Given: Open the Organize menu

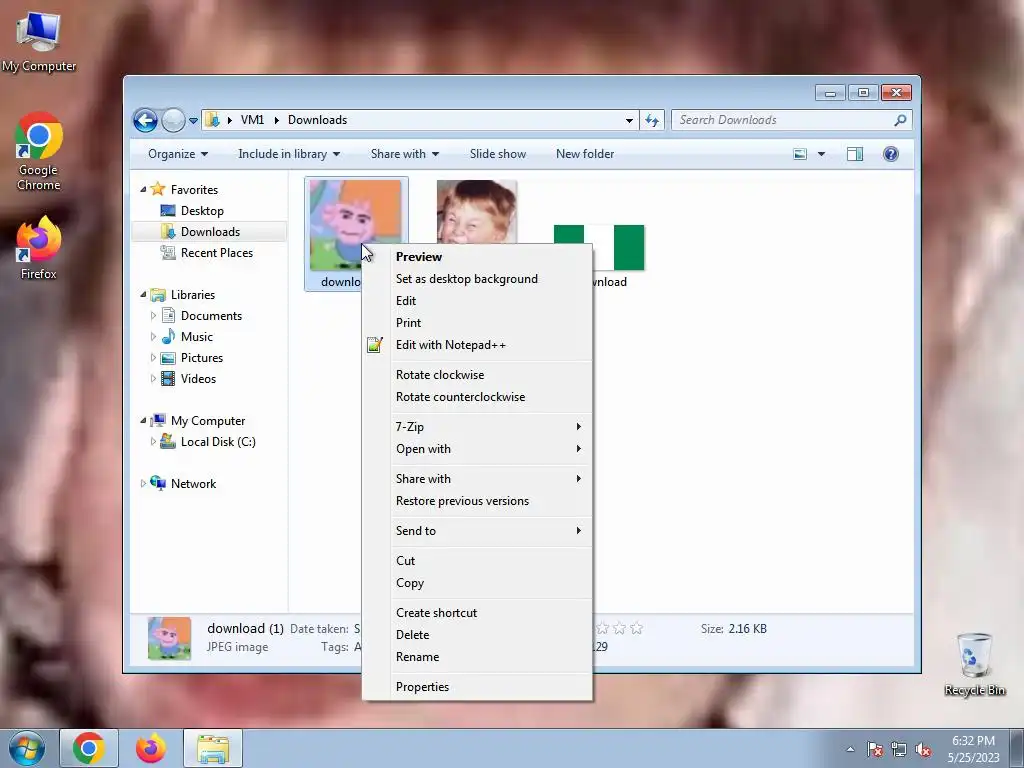Looking at the screenshot, I should pyautogui.click(x=178, y=154).
